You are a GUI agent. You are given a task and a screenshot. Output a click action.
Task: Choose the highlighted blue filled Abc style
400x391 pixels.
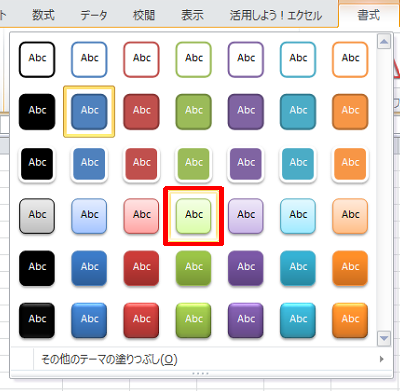click(89, 111)
